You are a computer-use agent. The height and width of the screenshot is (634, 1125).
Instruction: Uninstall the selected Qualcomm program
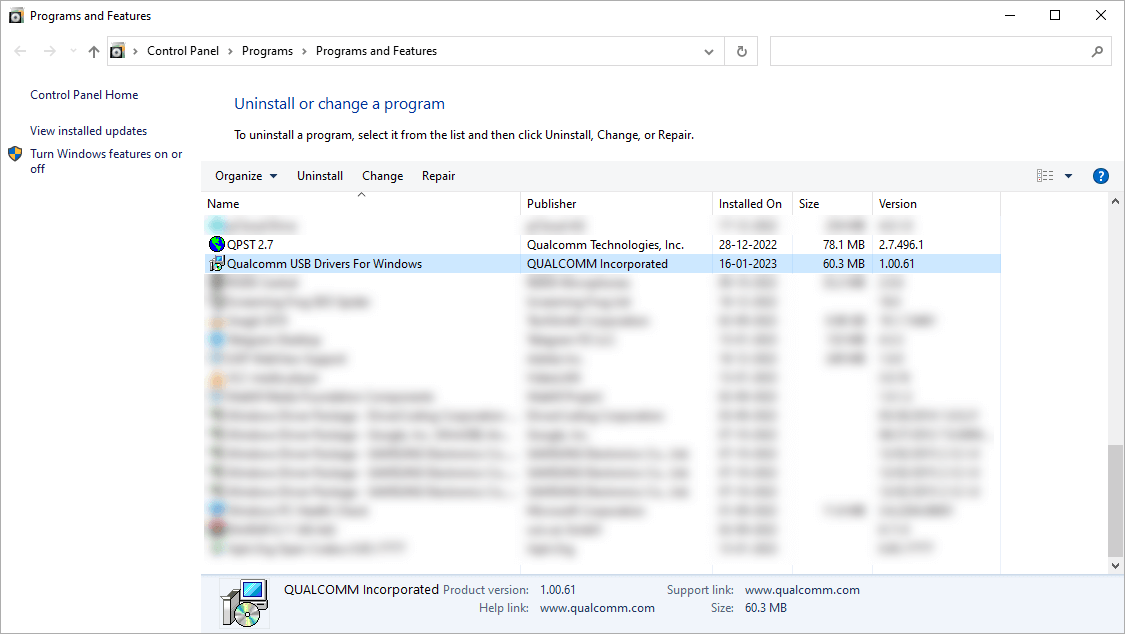pyautogui.click(x=320, y=175)
